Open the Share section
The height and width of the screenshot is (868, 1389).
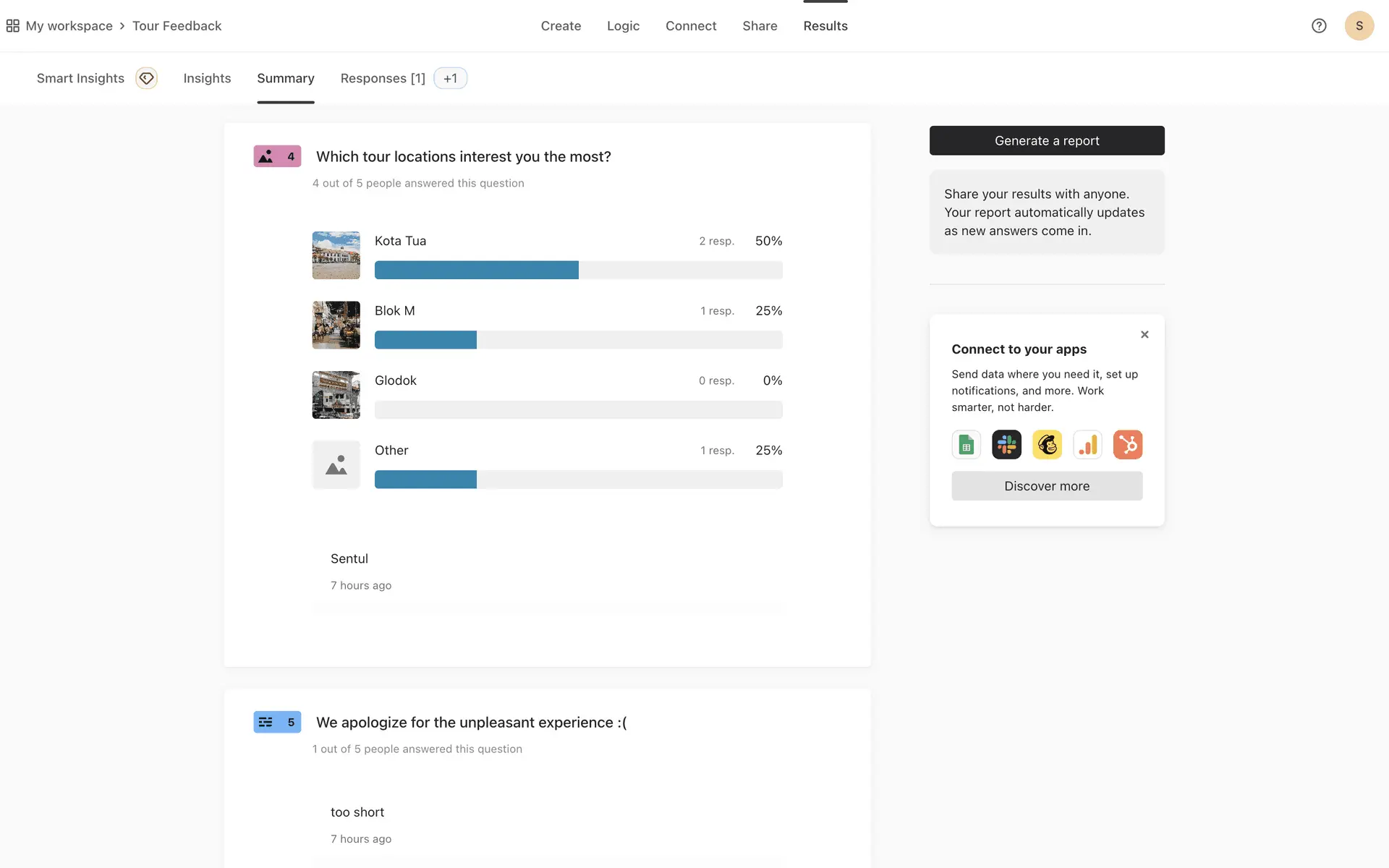(x=760, y=26)
